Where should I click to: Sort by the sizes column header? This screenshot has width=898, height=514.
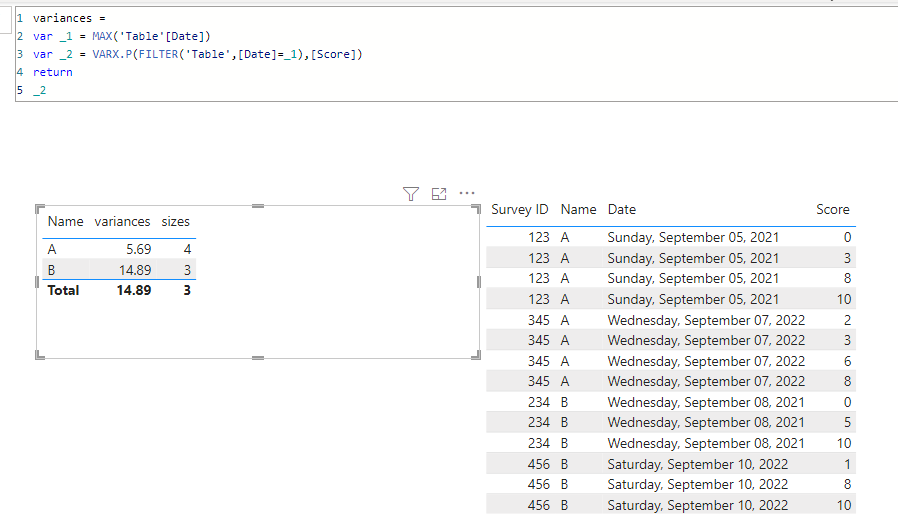pyautogui.click(x=175, y=221)
